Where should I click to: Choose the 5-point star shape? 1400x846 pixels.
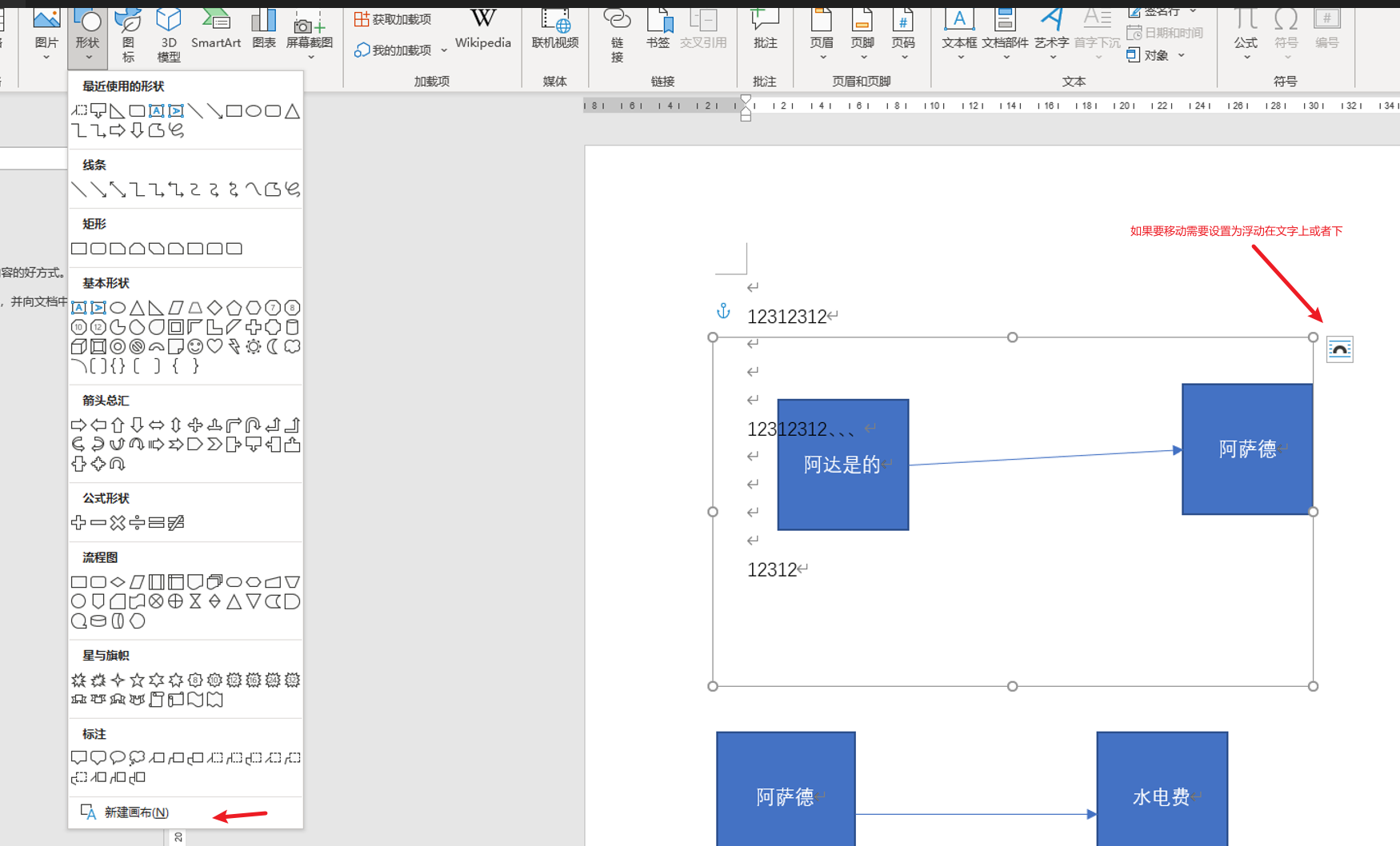click(x=137, y=680)
